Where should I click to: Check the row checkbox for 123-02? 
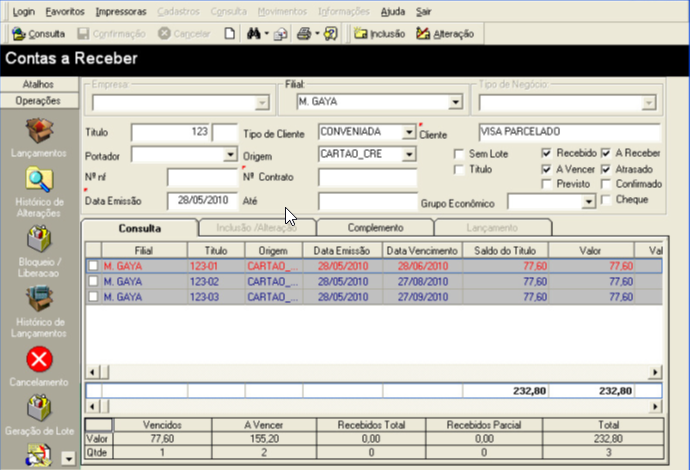click(93, 281)
